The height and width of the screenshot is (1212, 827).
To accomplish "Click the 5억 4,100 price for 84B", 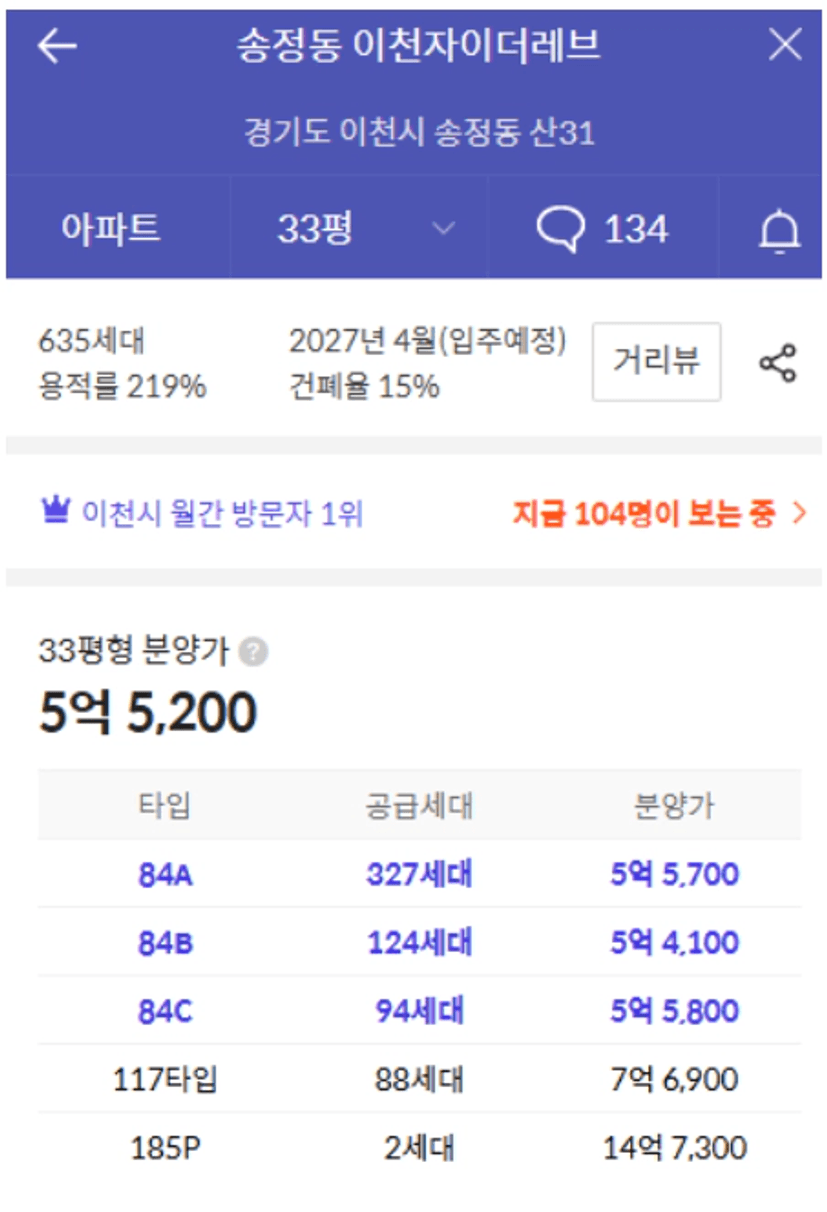I will point(674,943).
